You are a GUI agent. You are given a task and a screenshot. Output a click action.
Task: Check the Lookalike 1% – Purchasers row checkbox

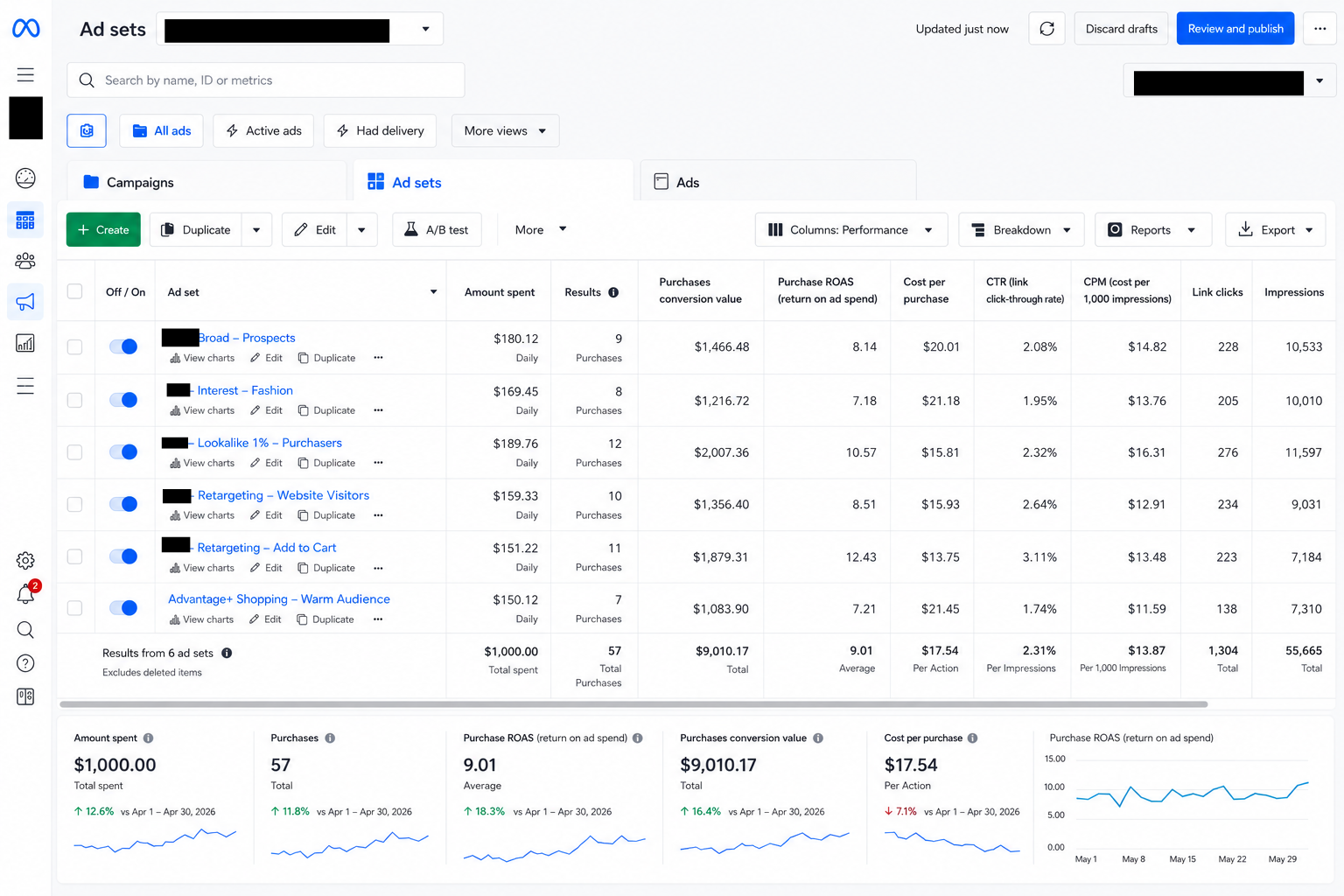pos(75,451)
